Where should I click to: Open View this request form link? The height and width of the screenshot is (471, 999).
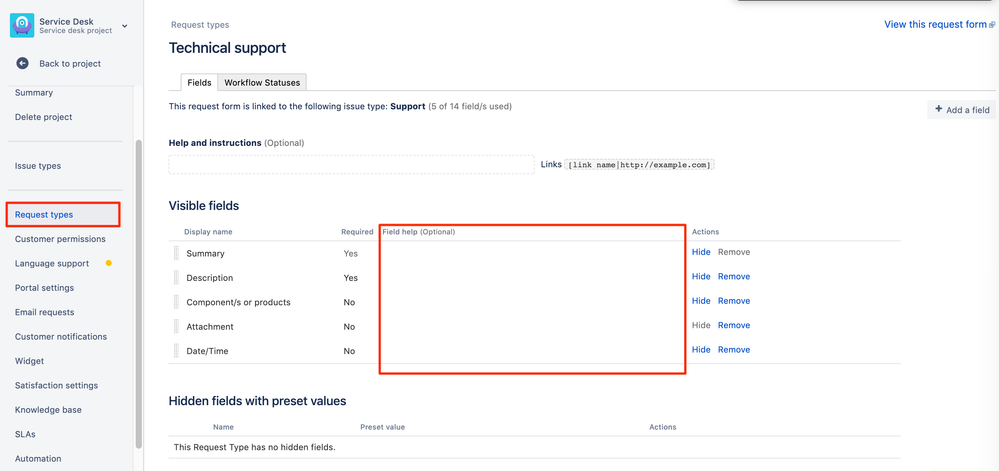coord(935,24)
